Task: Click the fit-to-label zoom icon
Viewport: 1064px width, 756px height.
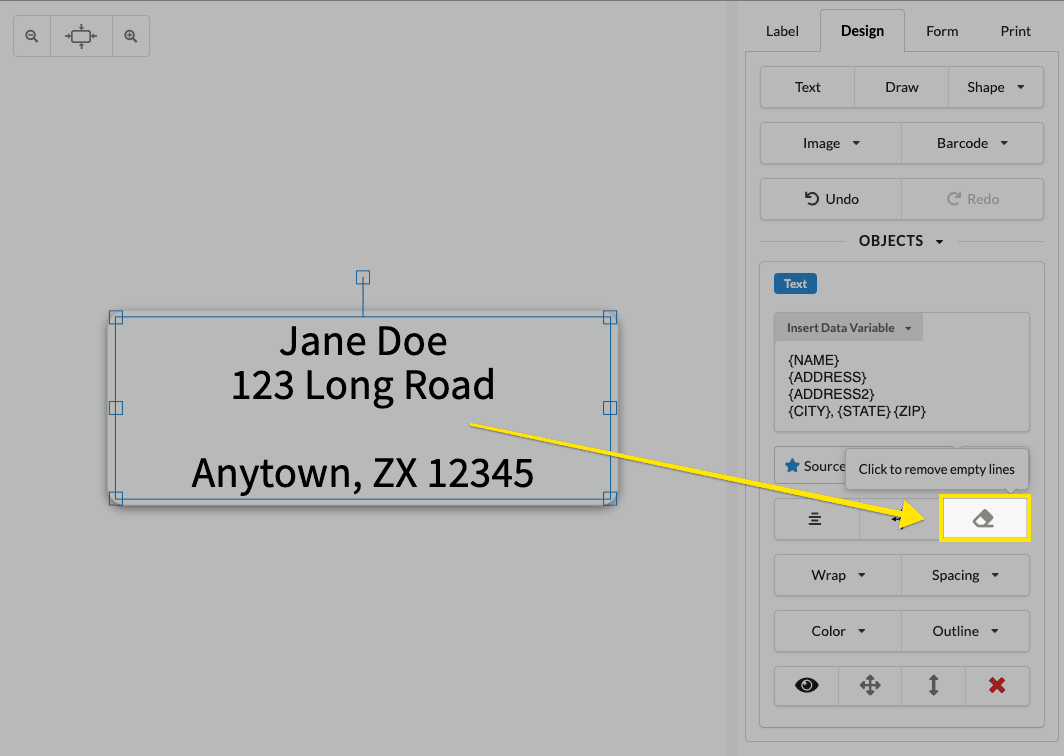Action: click(x=80, y=35)
